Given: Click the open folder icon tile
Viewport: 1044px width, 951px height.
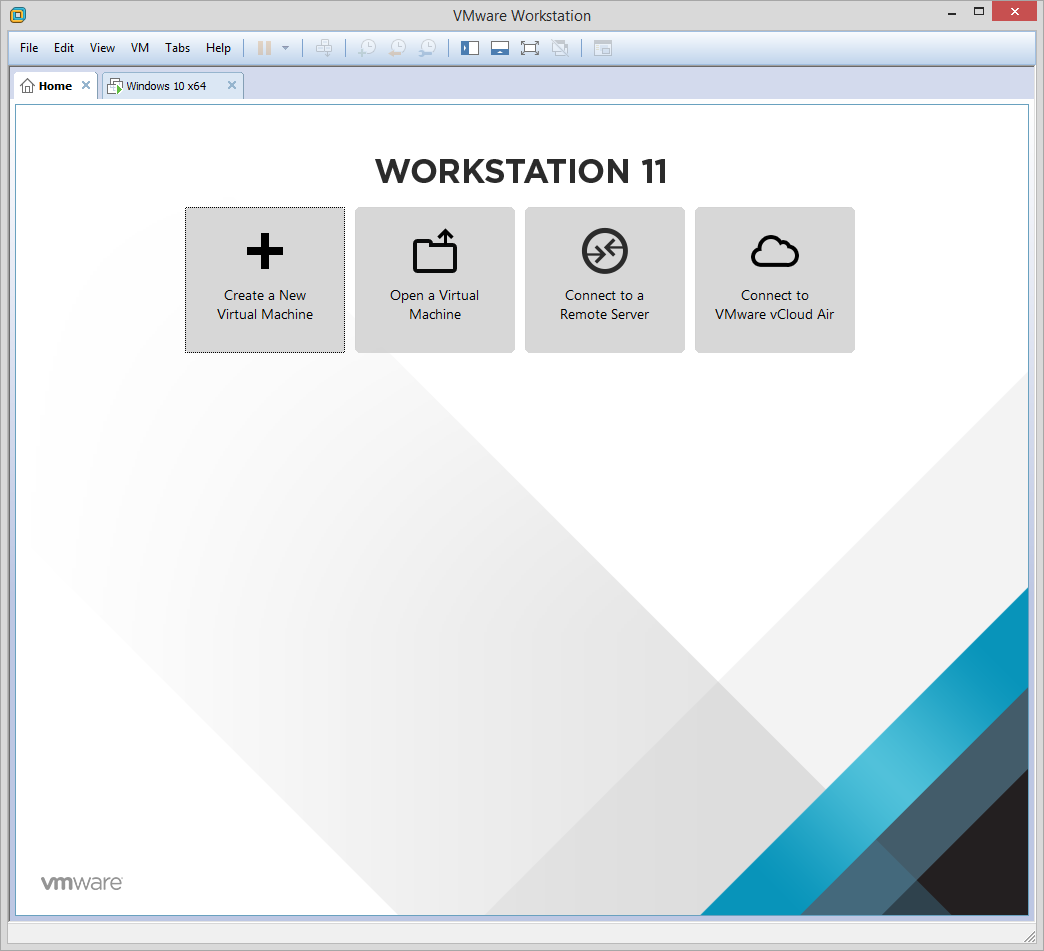Looking at the screenshot, I should 435,251.
